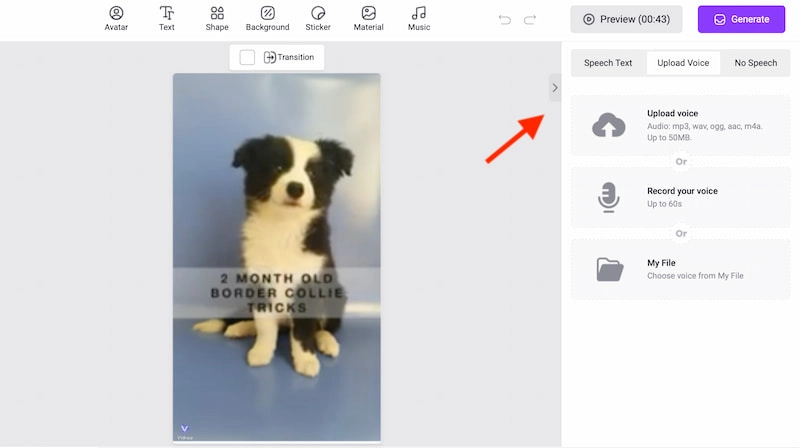Open the Avatar tool

116,18
